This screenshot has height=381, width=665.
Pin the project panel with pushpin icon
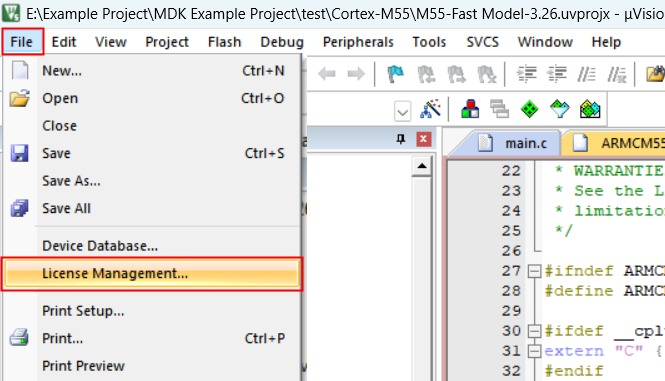pyautogui.click(x=400, y=139)
